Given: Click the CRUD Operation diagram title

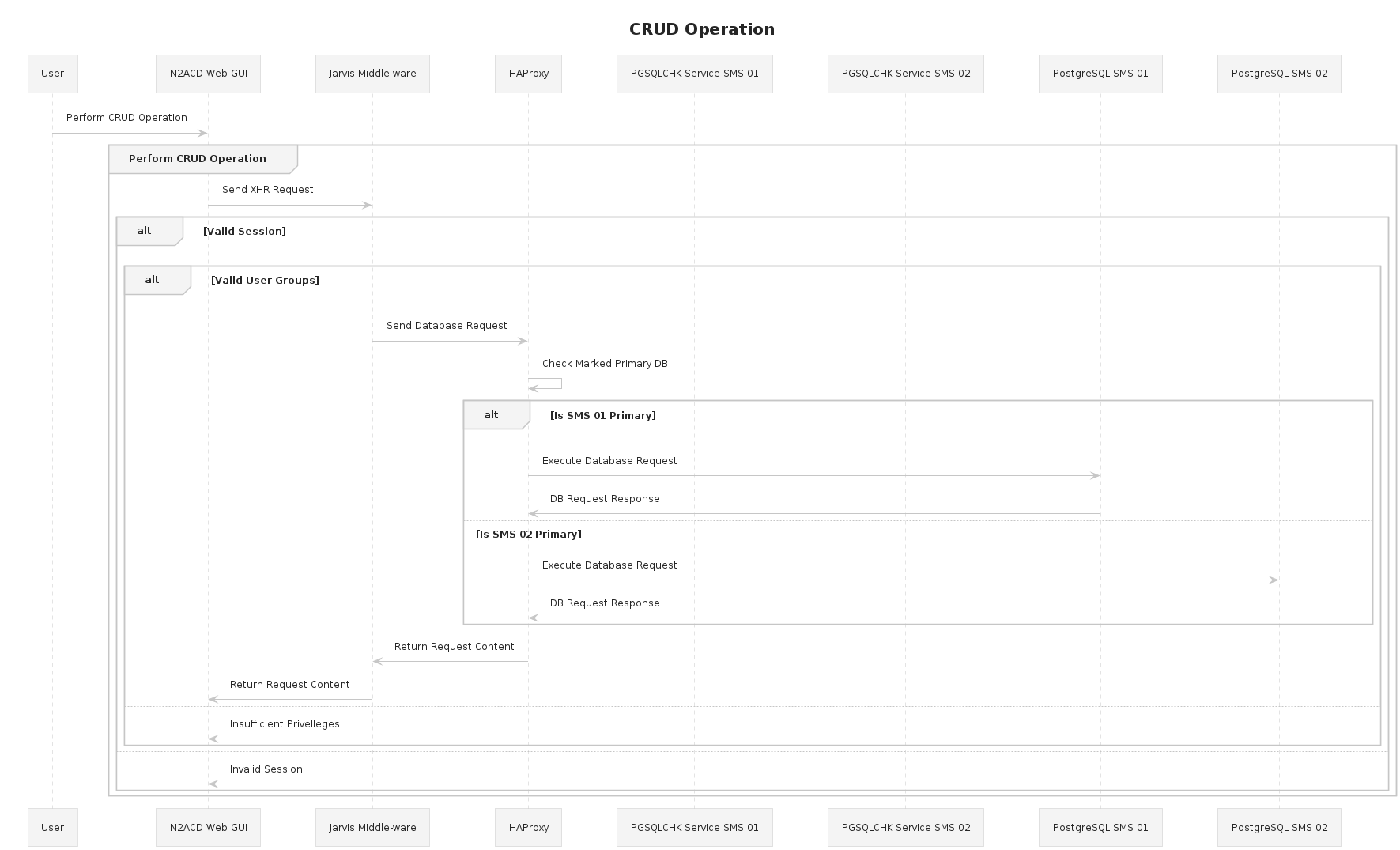Looking at the screenshot, I should point(701,29).
